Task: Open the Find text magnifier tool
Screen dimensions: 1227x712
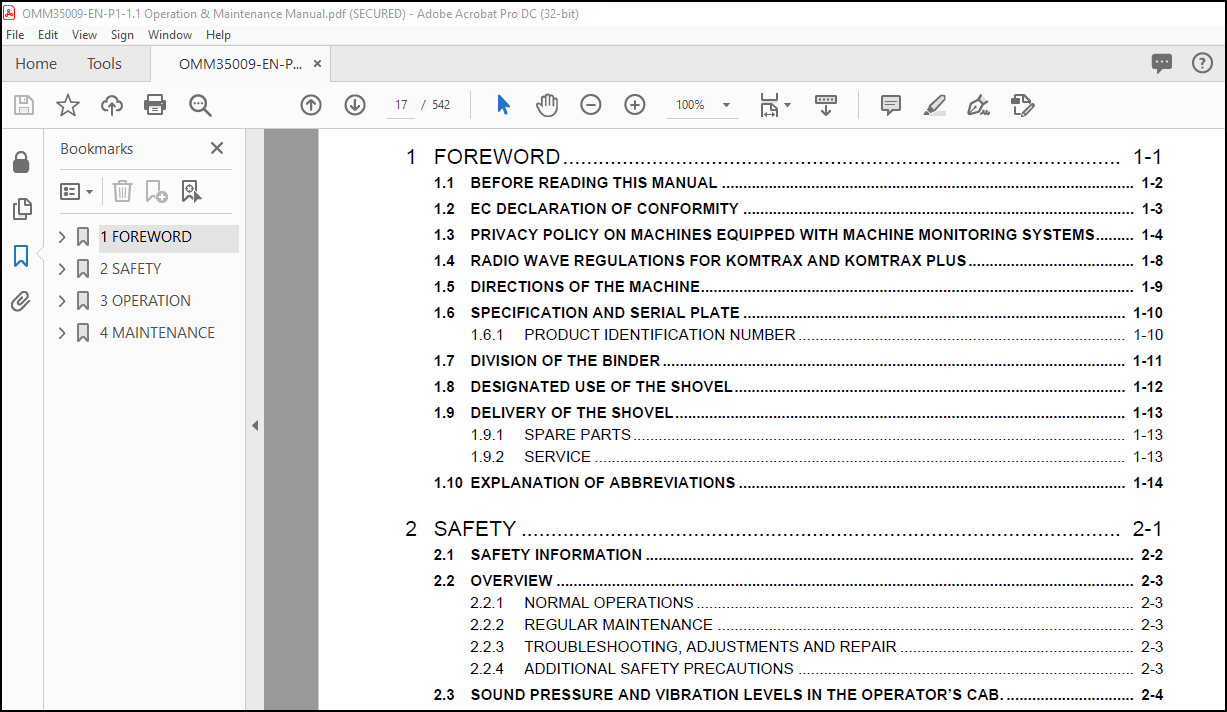Action: [200, 105]
